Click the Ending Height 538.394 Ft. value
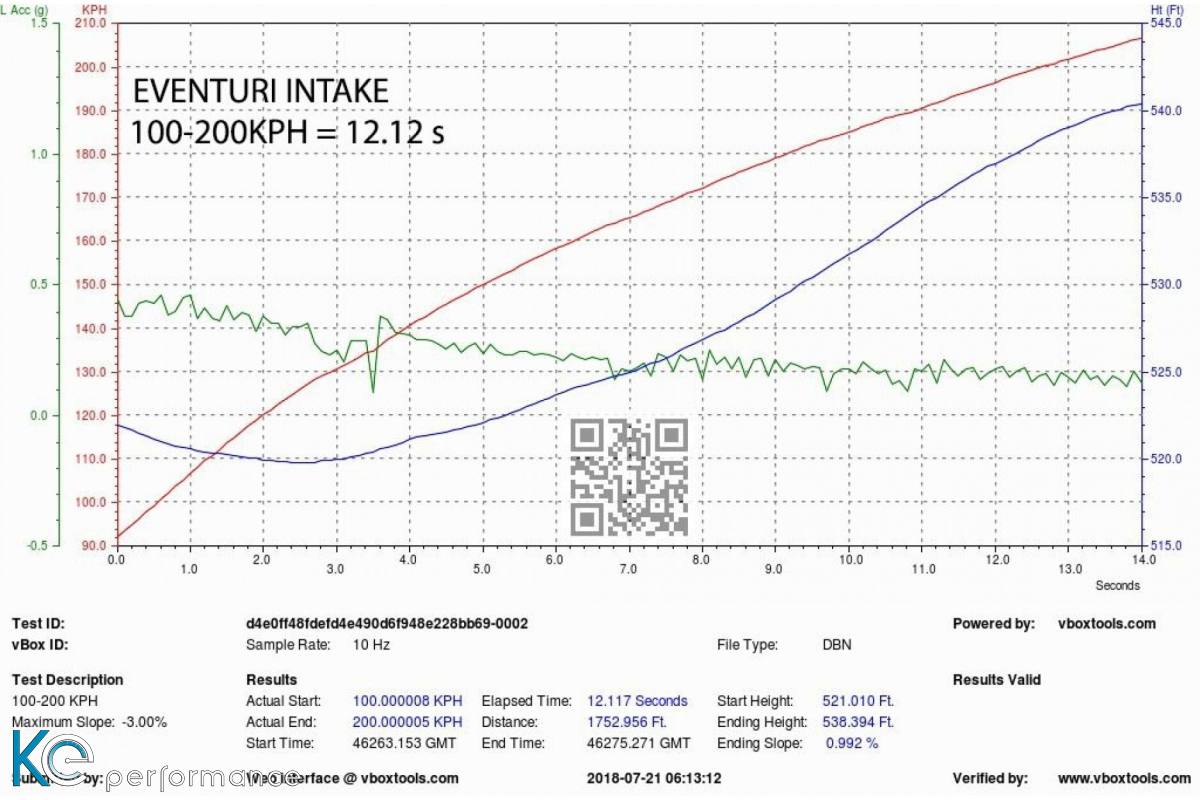1200x800 pixels. pyautogui.click(x=857, y=722)
